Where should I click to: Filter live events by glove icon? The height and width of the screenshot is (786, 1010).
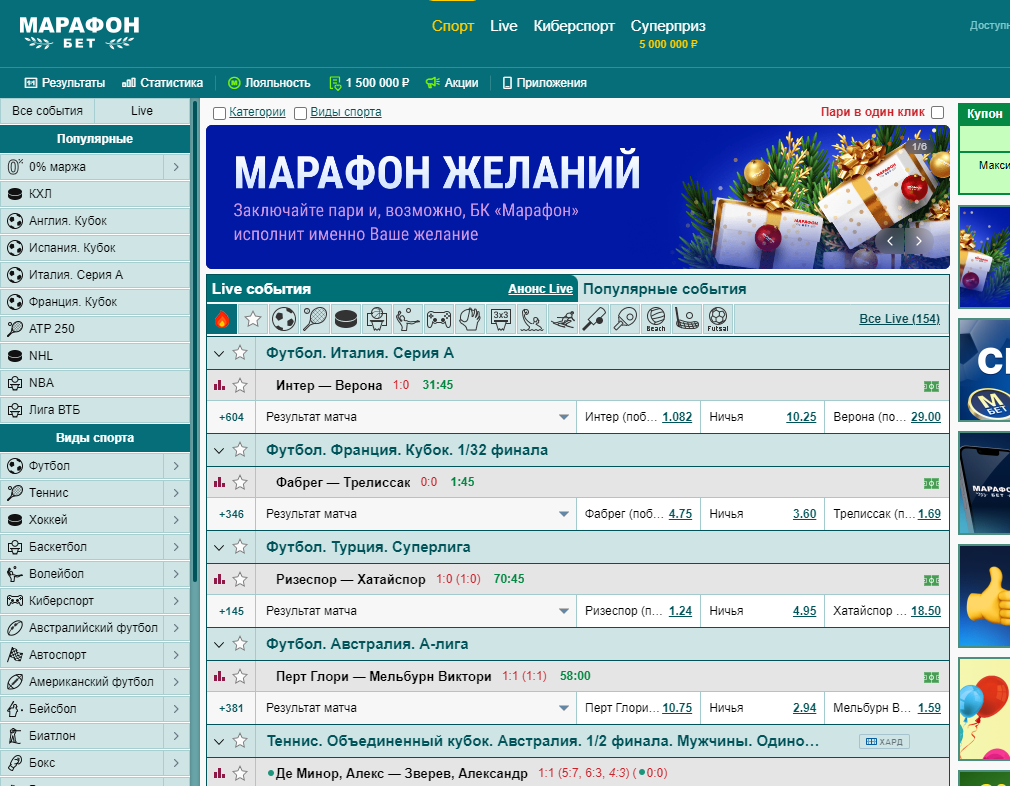470,319
